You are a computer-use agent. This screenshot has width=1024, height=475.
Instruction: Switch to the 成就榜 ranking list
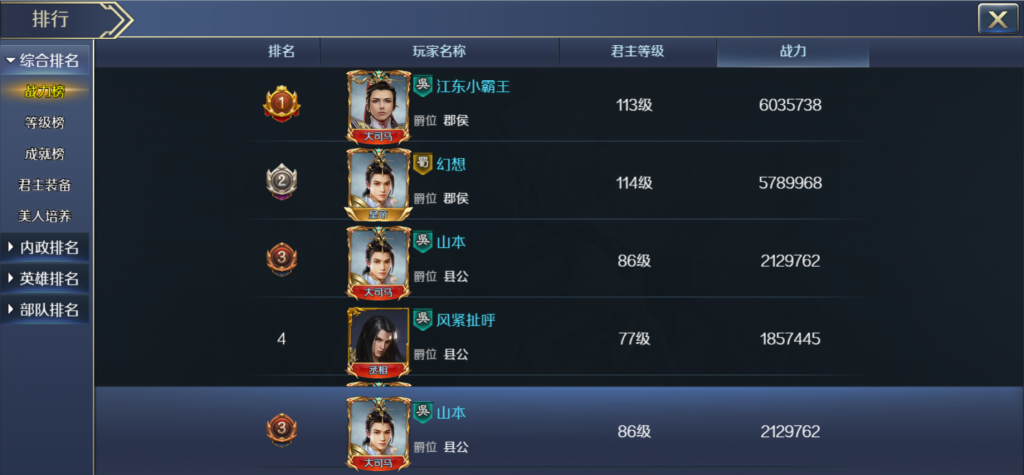44,154
